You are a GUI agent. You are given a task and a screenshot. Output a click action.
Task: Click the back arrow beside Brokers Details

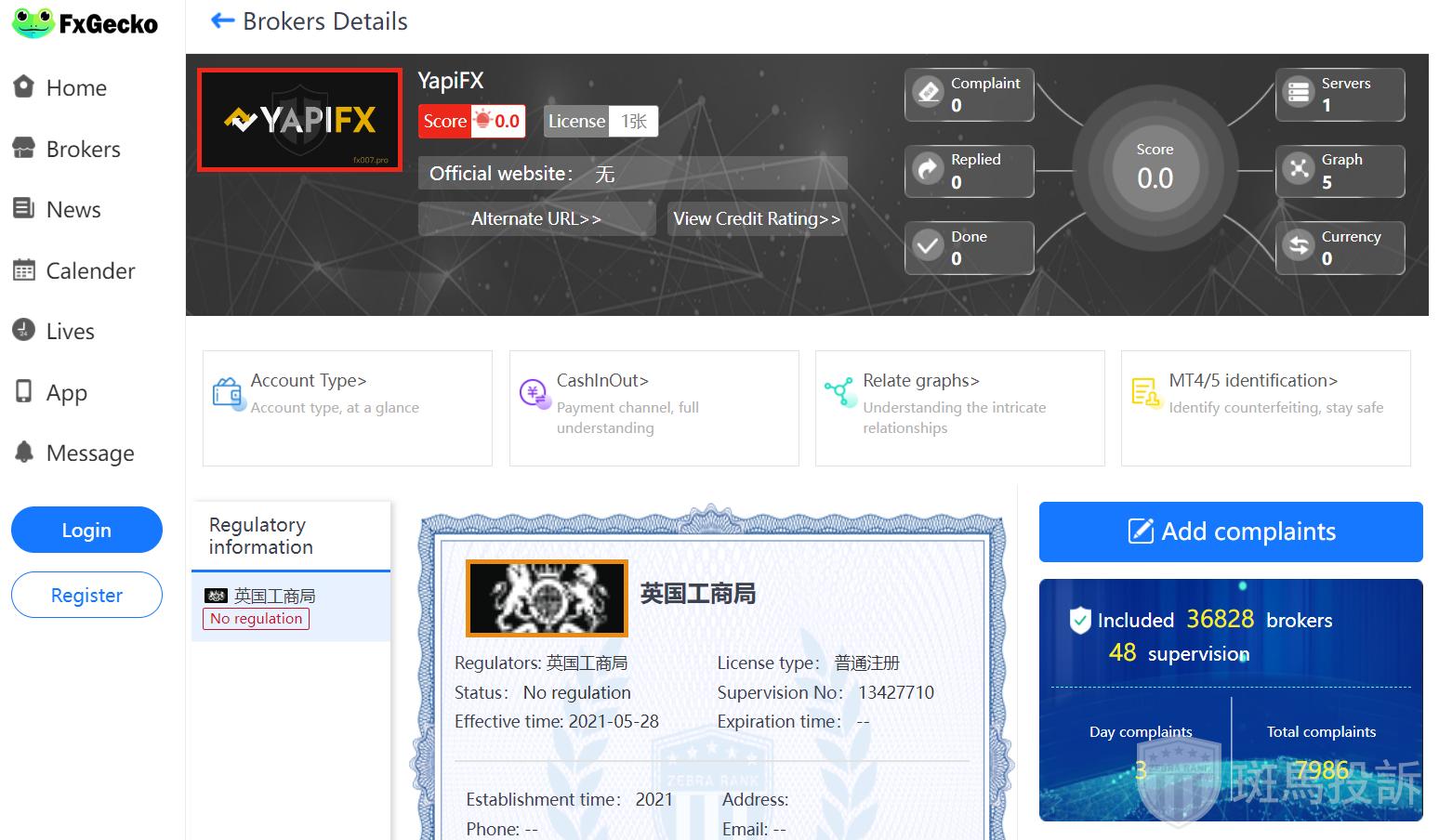[x=222, y=20]
